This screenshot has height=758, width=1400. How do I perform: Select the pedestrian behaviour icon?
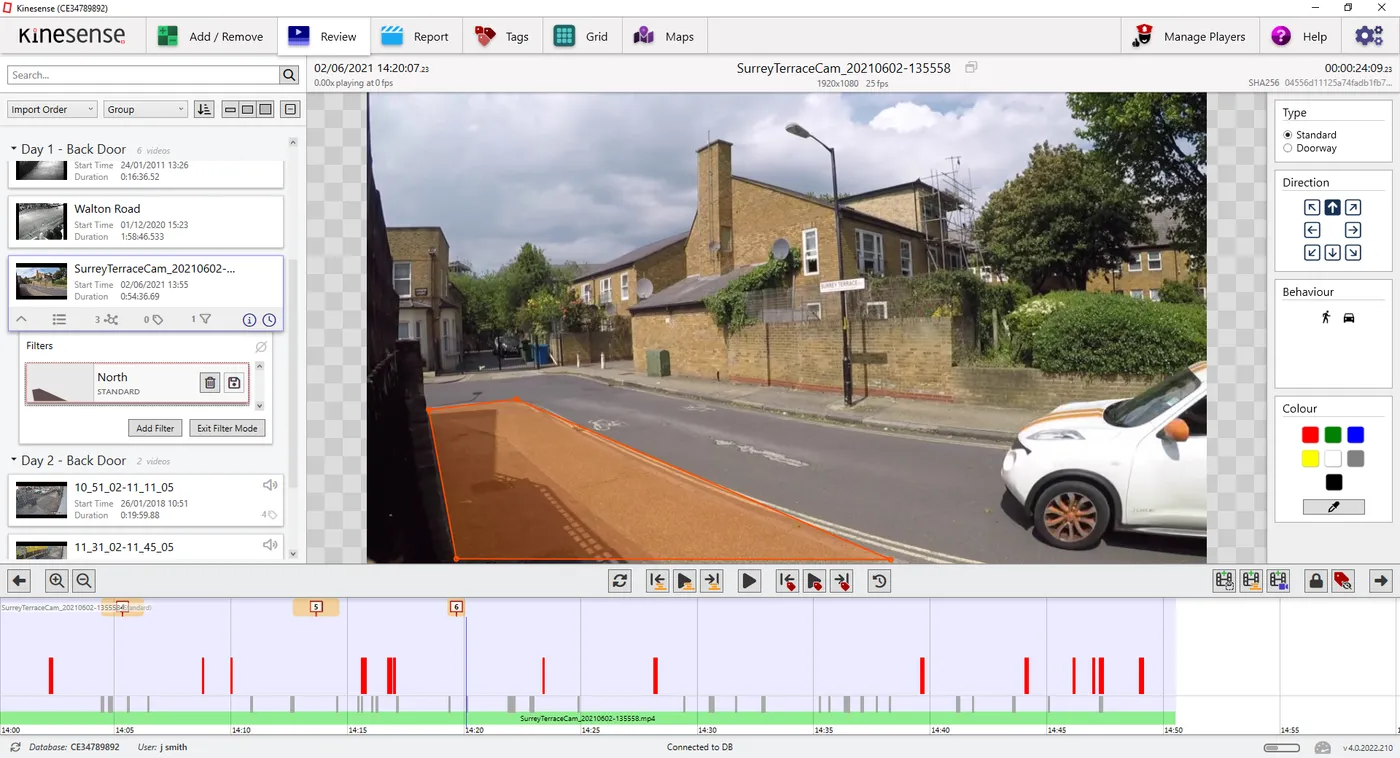pos(1326,318)
